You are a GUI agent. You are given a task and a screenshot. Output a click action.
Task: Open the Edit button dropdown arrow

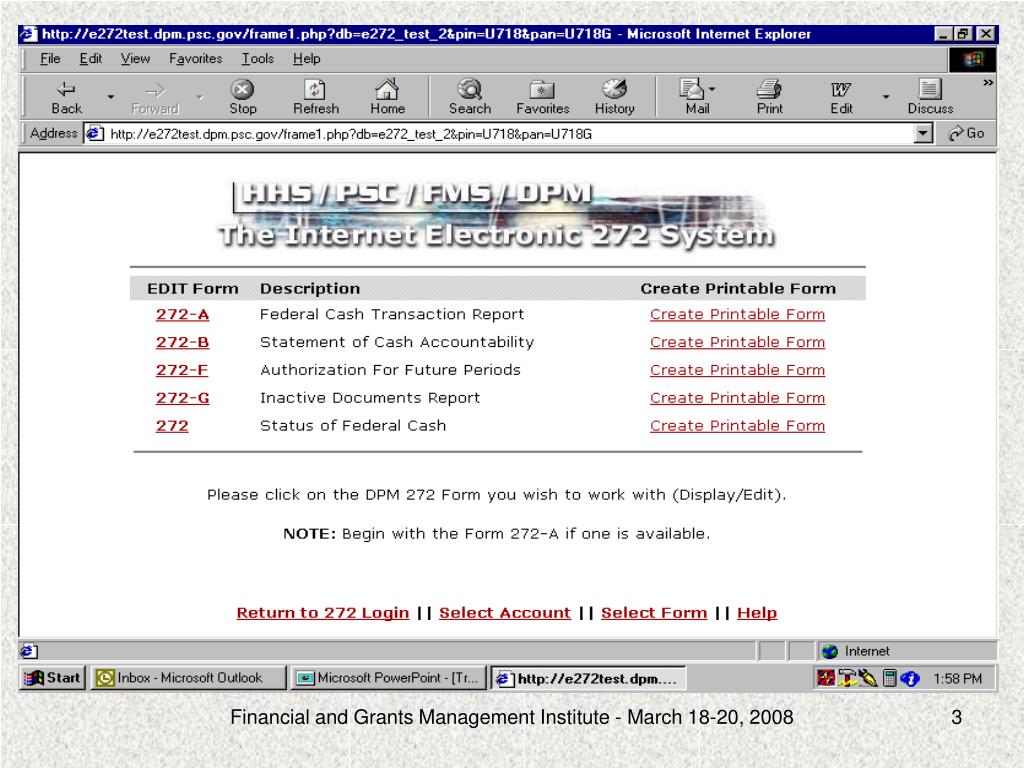click(886, 97)
